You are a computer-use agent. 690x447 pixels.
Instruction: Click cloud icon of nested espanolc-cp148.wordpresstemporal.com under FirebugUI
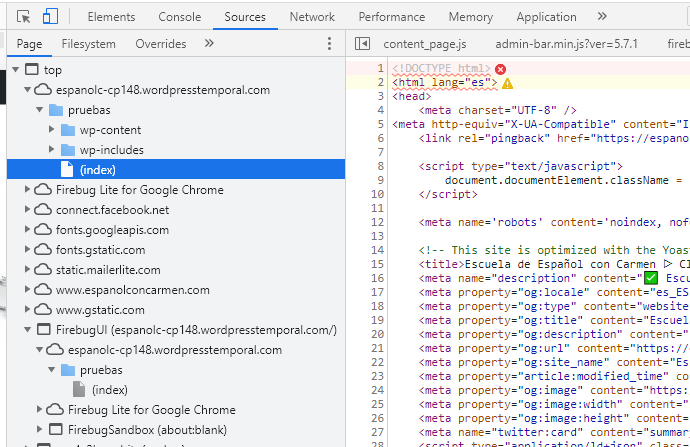point(55,350)
